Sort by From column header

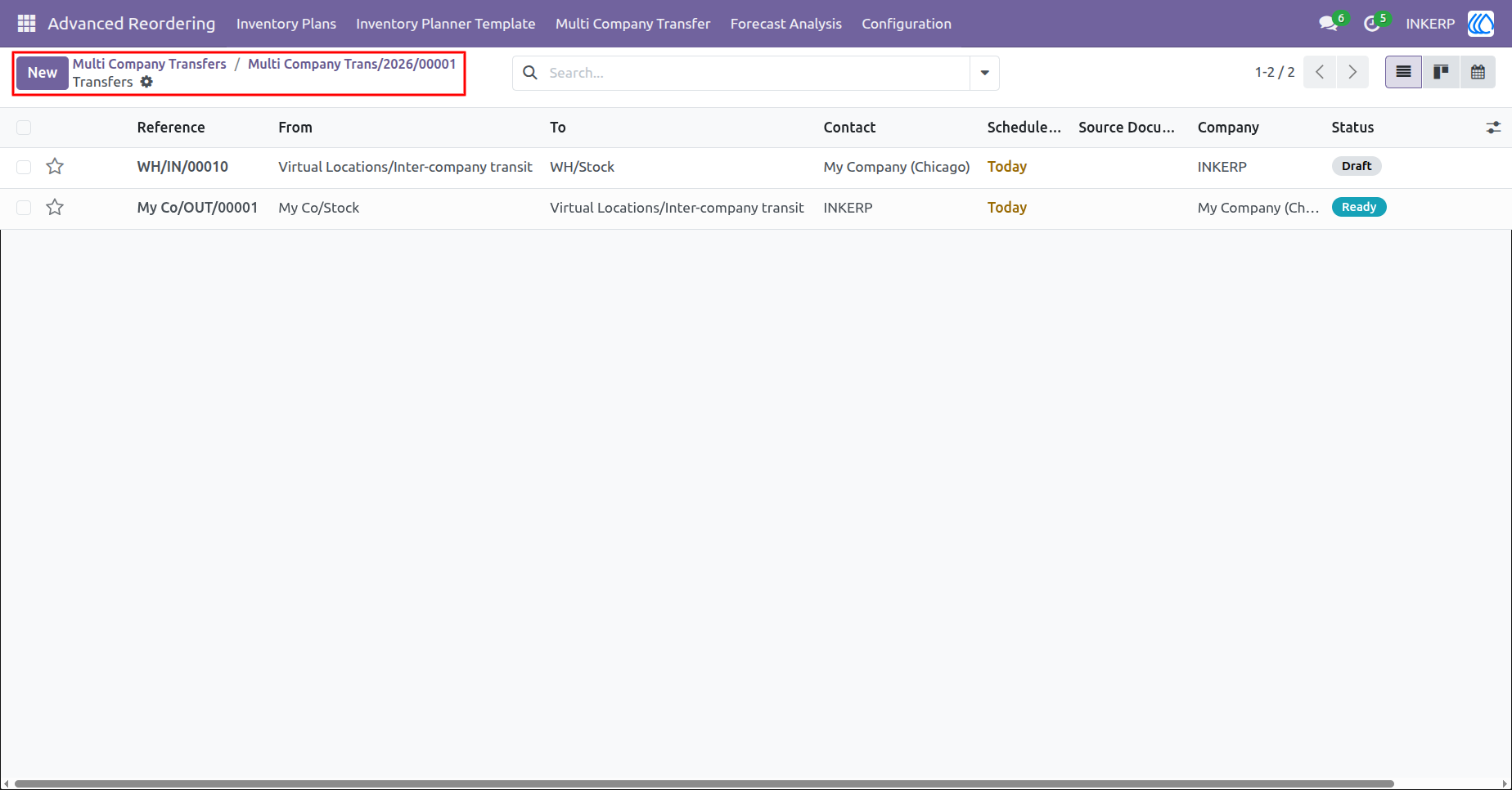click(295, 128)
